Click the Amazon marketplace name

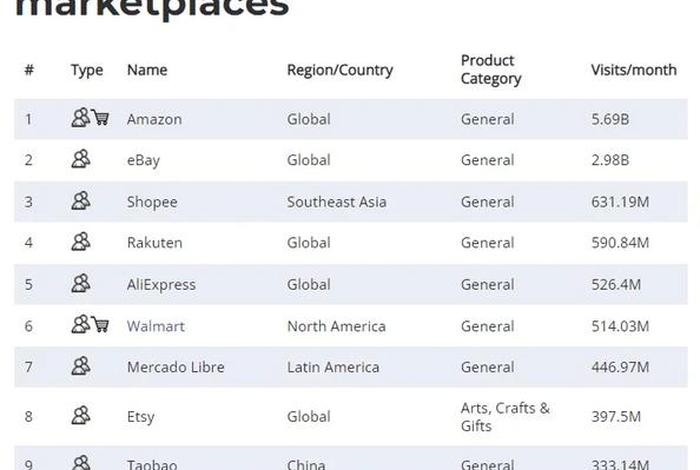coord(154,119)
